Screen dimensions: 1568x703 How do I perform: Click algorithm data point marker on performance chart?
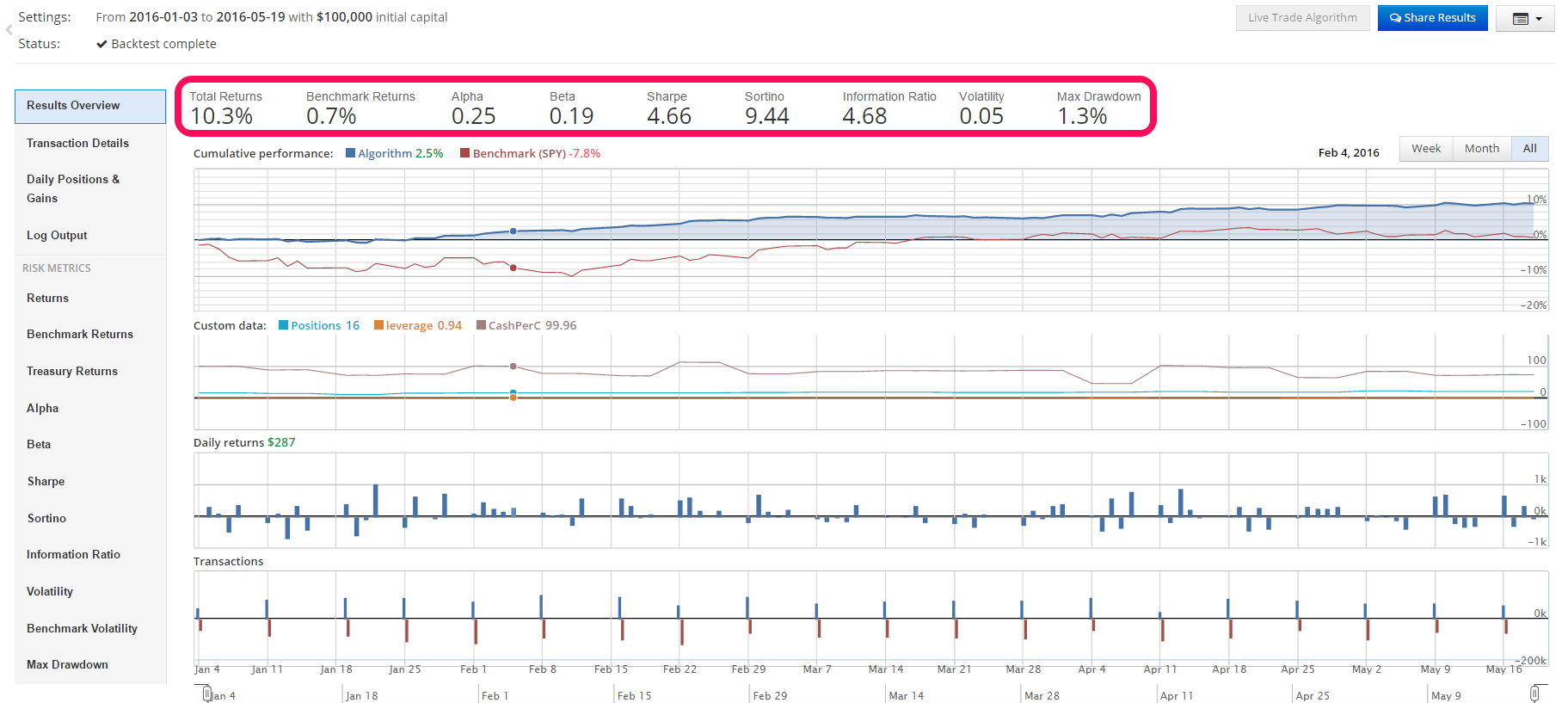(513, 231)
